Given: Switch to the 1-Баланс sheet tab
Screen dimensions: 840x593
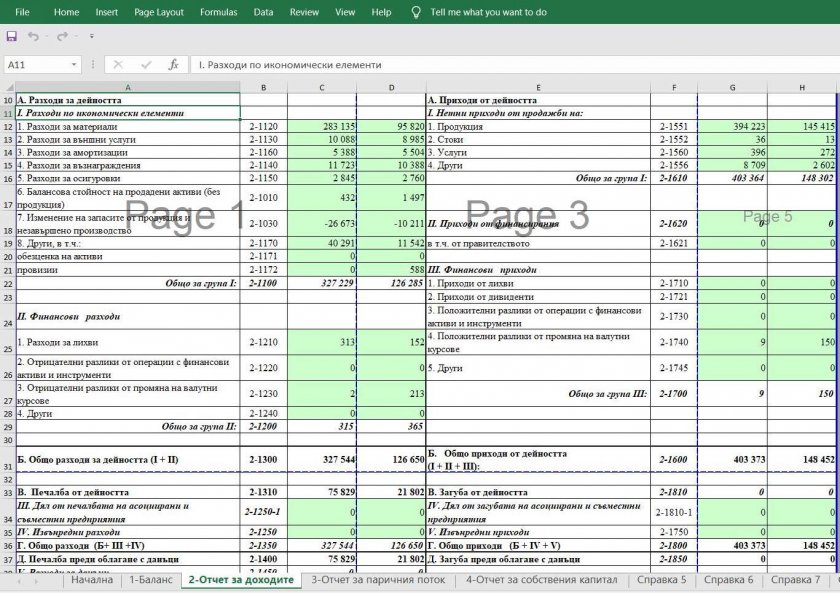Looking at the screenshot, I should coord(150,580).
